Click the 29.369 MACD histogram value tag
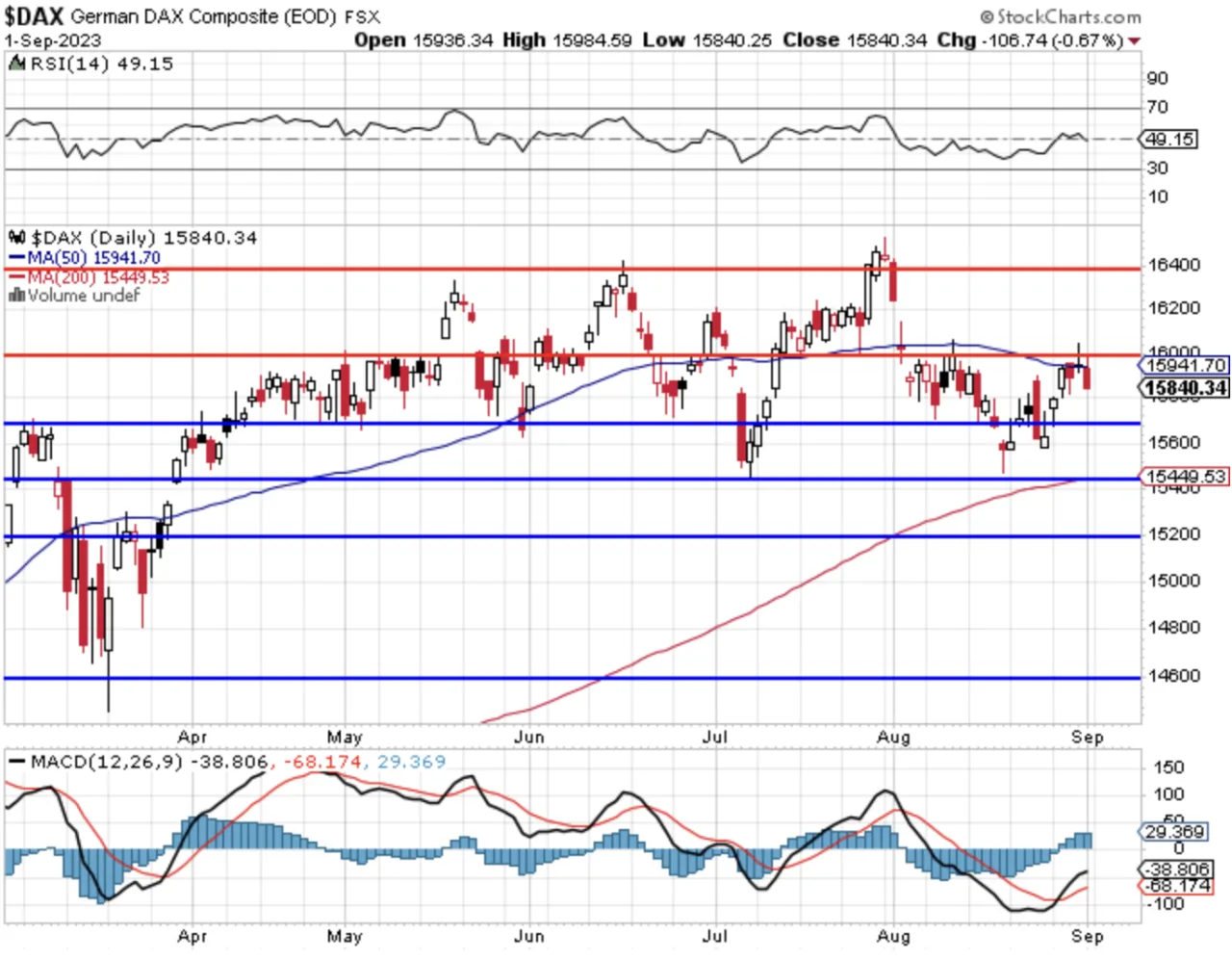 (1172, 831)
